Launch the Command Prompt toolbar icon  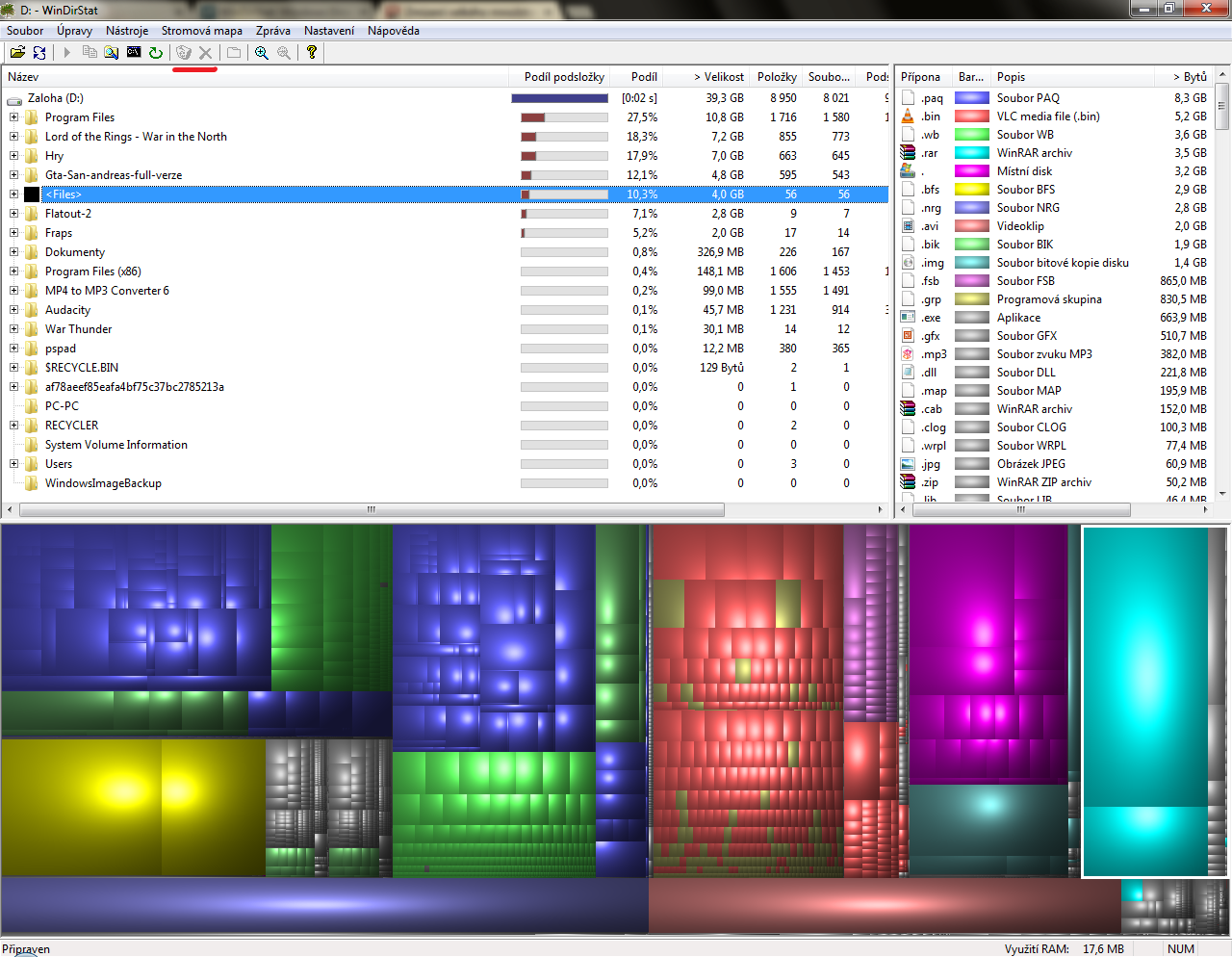[134, 53]
